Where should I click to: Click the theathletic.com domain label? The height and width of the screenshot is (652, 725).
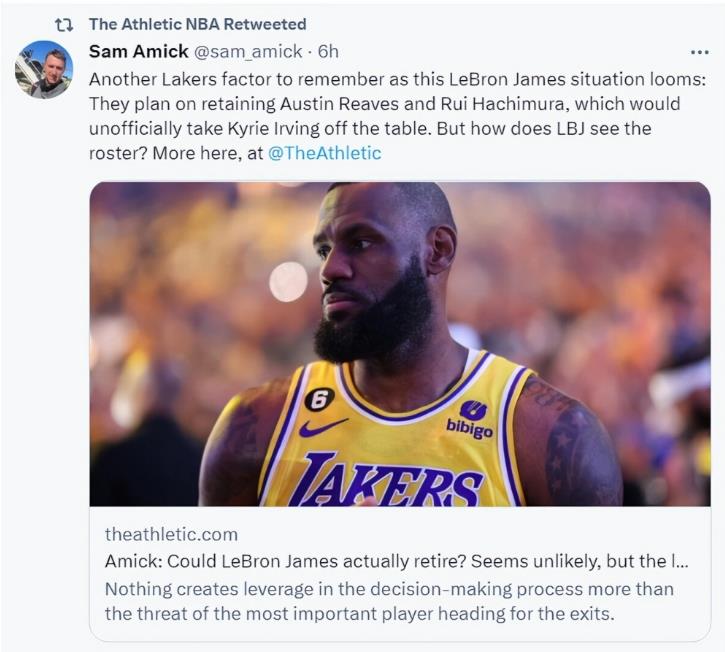pyautogui.click(x=171, y=534)
